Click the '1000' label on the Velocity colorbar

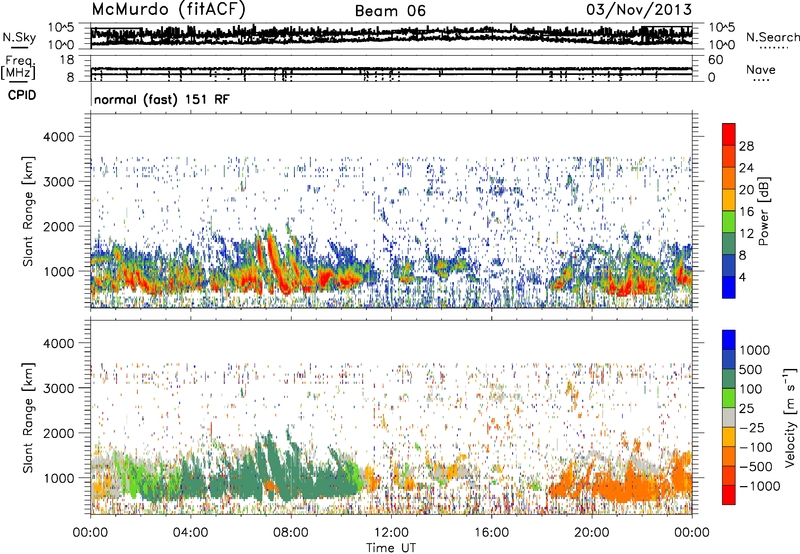(755, 350)
